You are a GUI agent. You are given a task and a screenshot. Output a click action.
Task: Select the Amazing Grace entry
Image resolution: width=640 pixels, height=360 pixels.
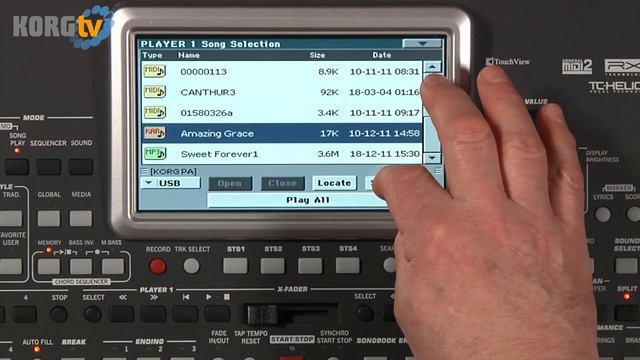coord(282,133)
